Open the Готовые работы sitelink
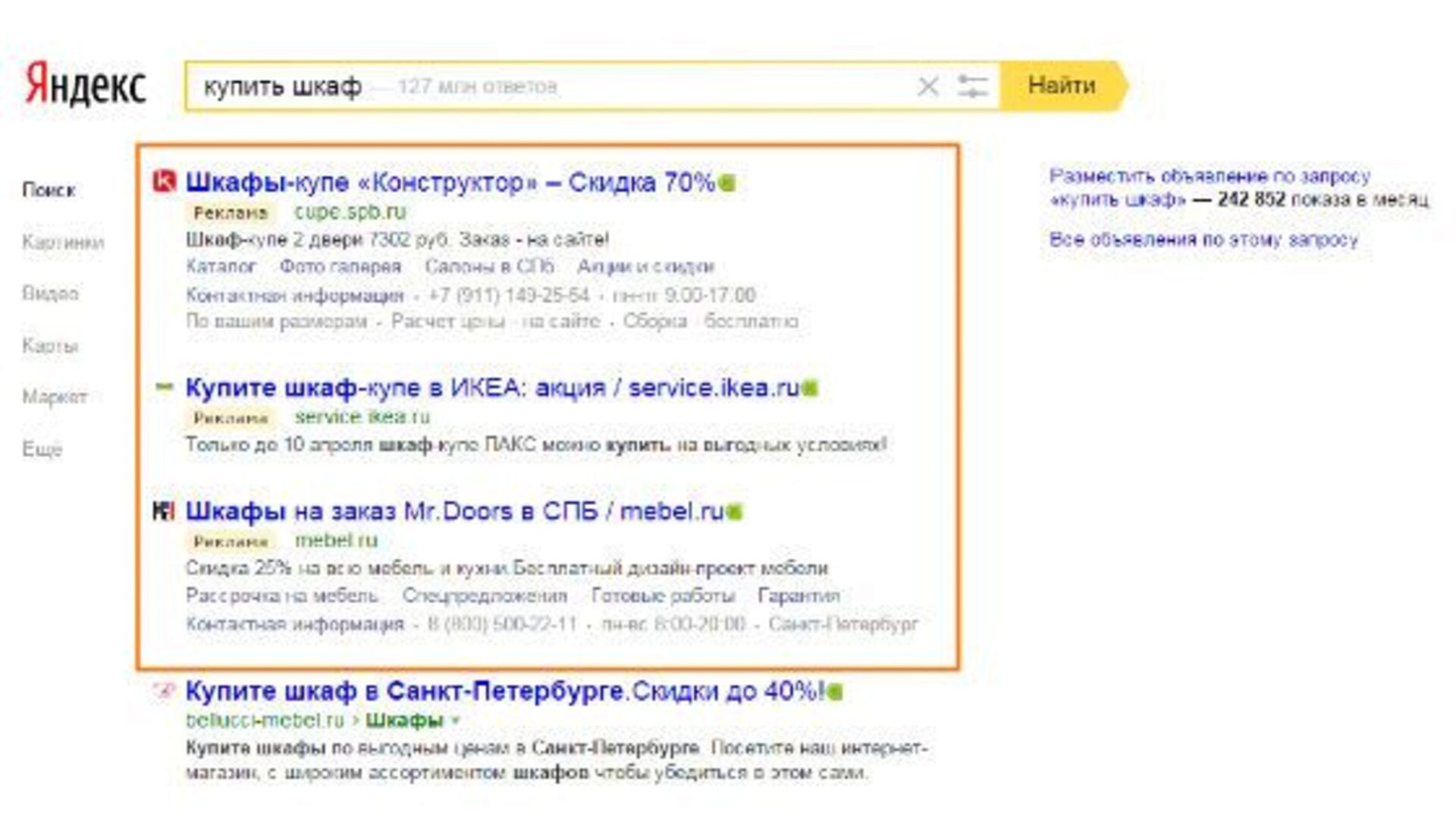1456x819 pixels. coord(663,596)
